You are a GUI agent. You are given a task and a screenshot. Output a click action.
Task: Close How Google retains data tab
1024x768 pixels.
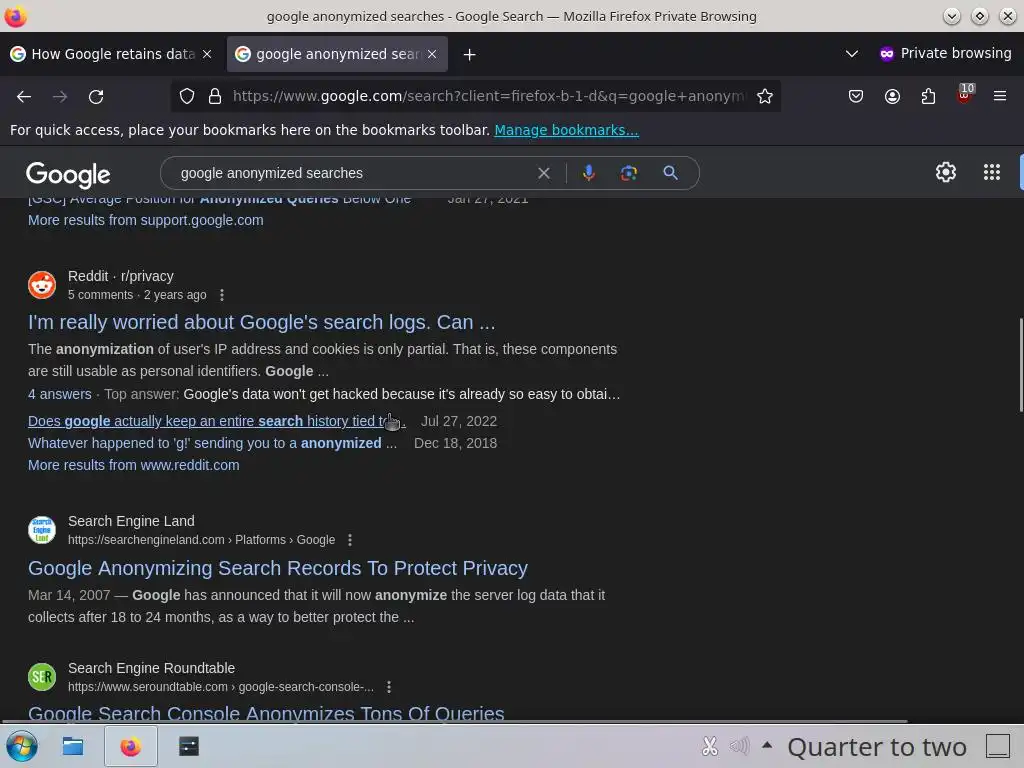tap(207, 54)
